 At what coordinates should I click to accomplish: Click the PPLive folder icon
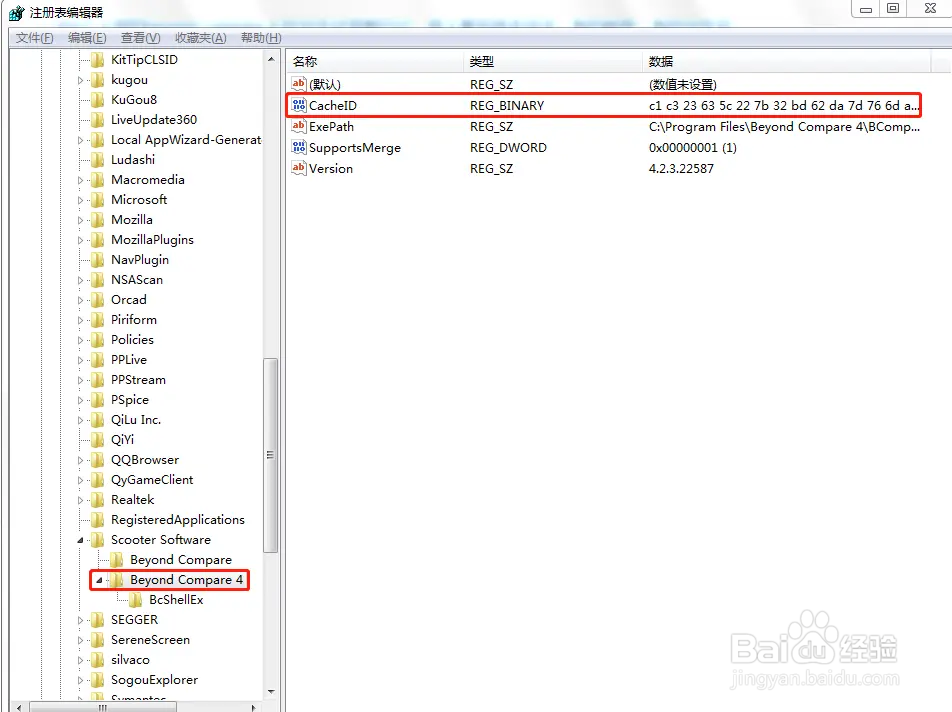coord(98,360)
